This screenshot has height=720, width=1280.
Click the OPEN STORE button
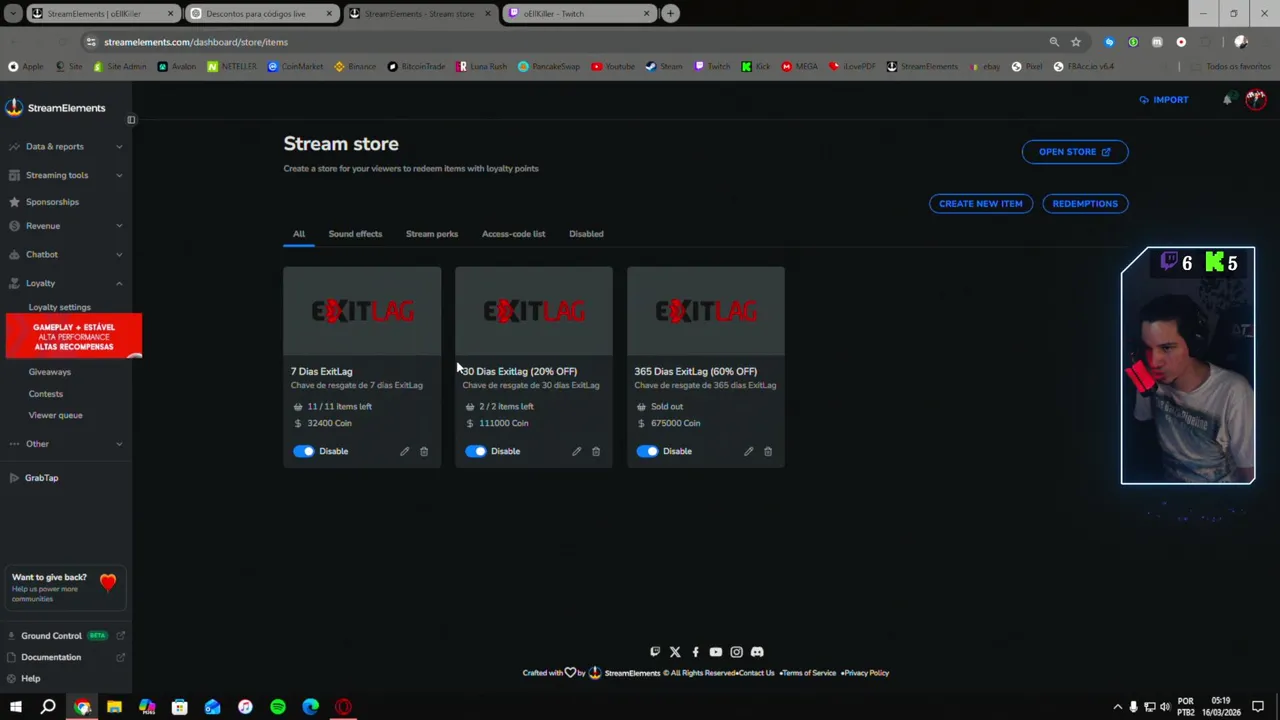click(1075, 152)
